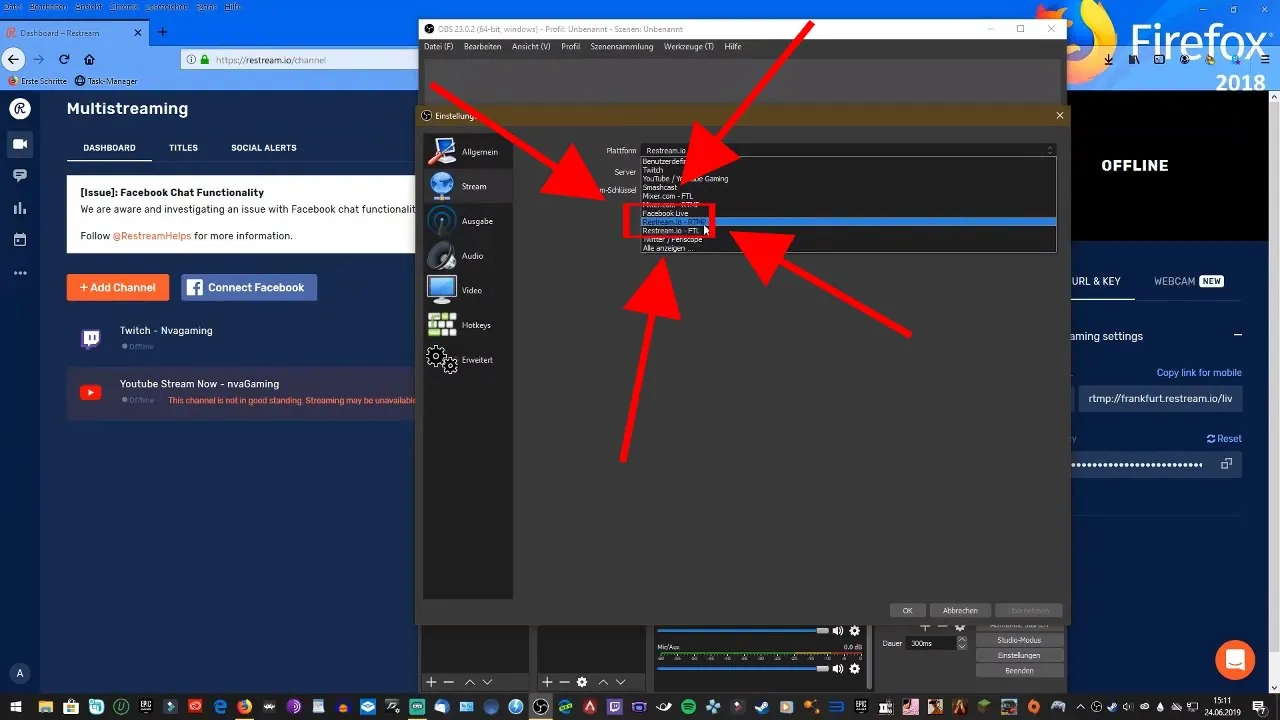Choose Facebook Live in the platform list
This screenshot has width=1280, height=720.
[848, 213]
